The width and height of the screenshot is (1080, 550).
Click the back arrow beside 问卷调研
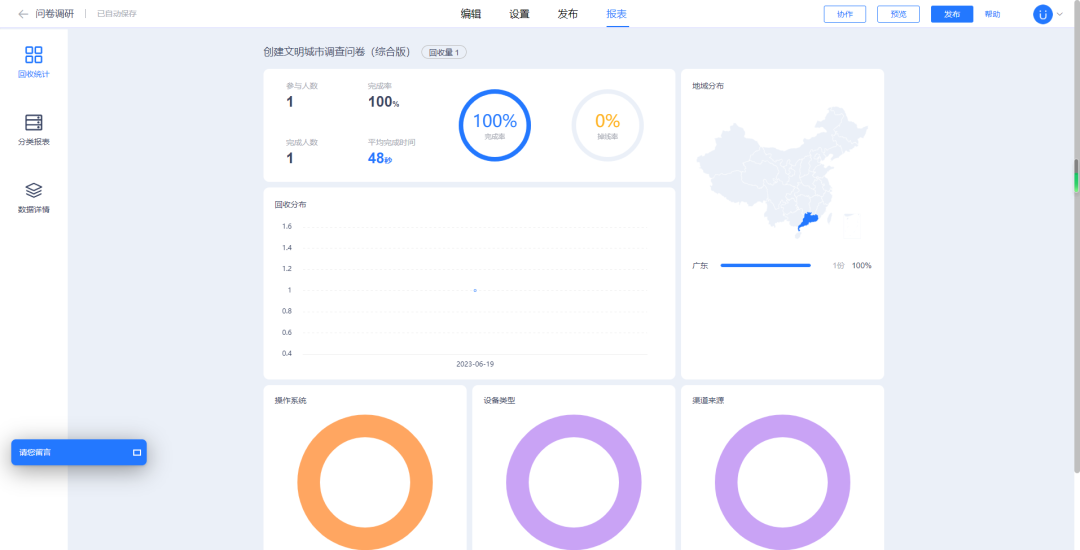23,14
